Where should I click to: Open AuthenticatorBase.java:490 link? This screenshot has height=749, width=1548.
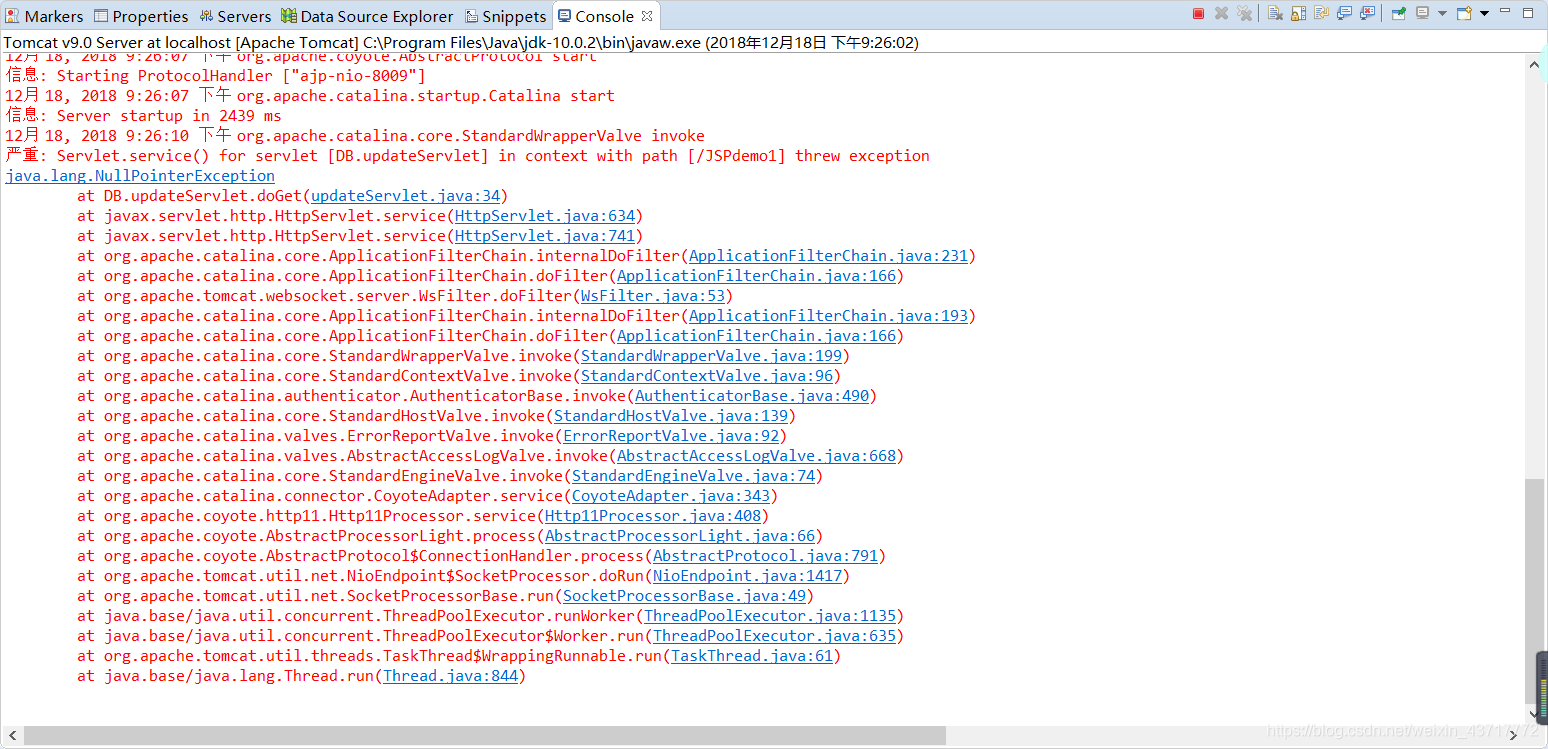752,396
